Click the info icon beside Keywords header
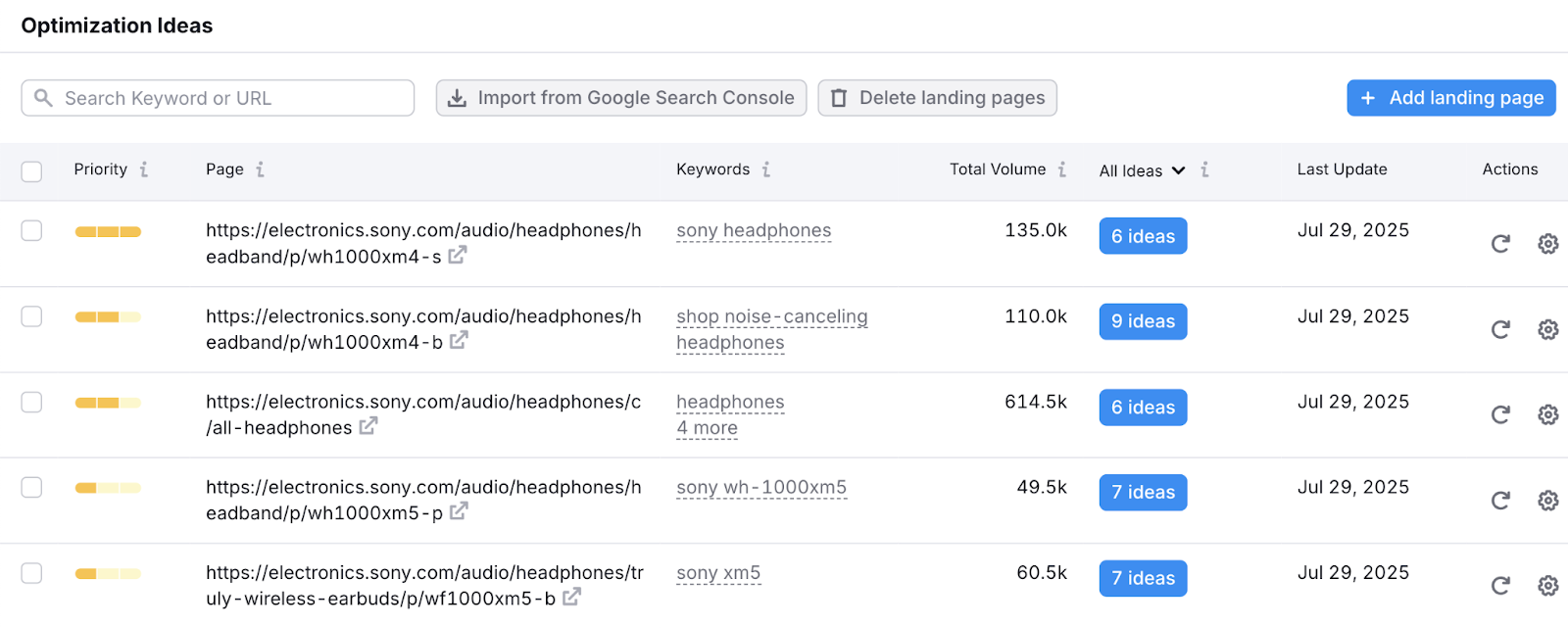The height and width of the screenshot is (628, 1568). (765, 169)
